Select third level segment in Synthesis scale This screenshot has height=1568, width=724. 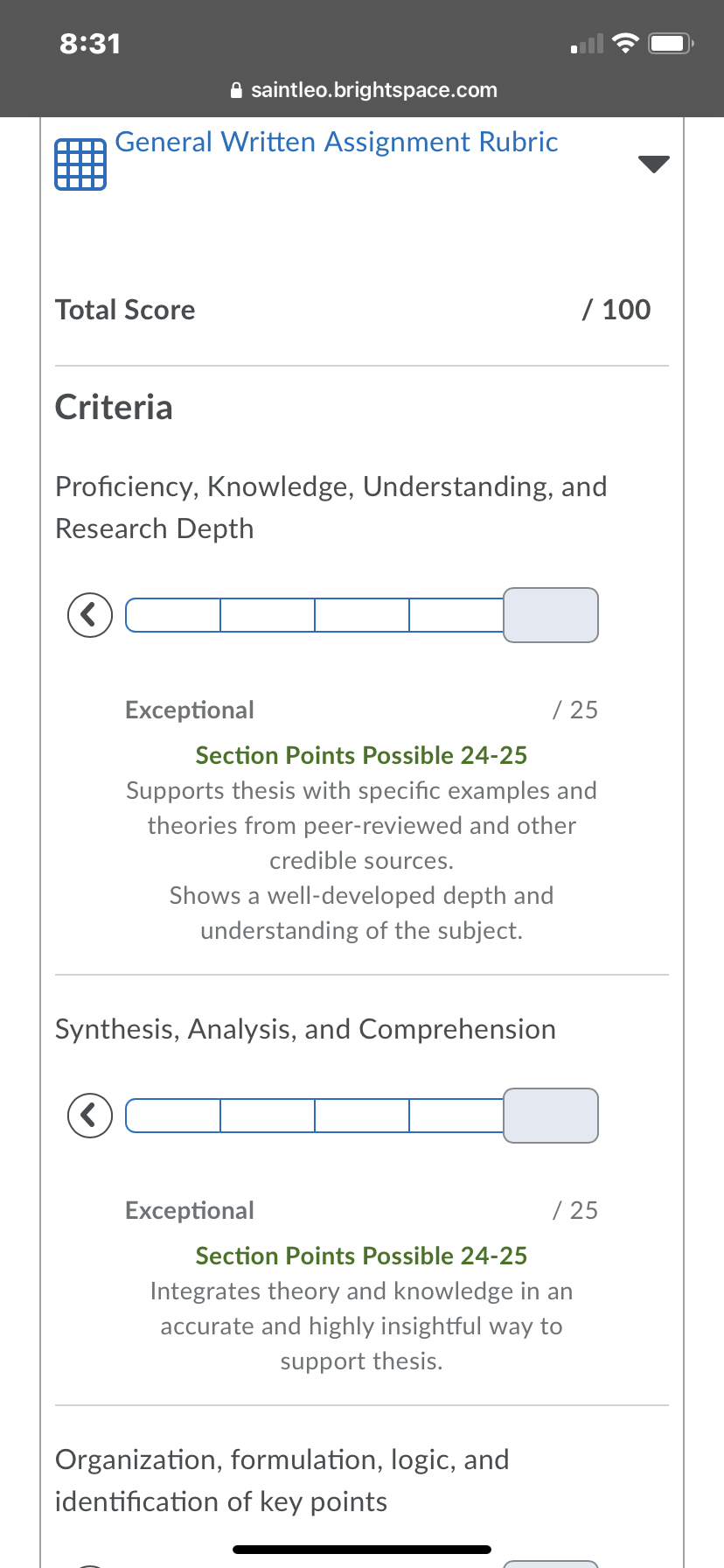362,1116
